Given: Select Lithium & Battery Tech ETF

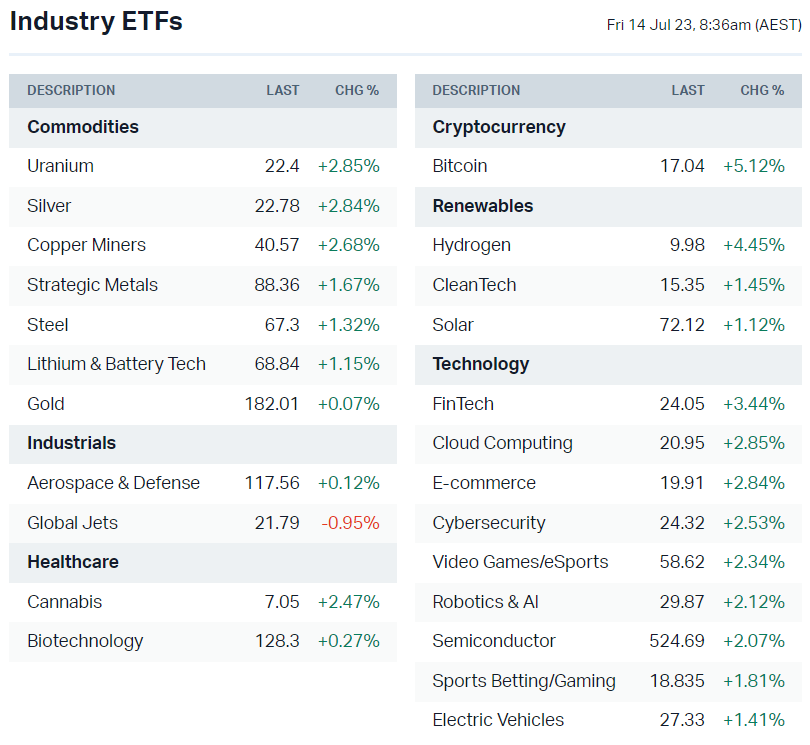Looking at the screenshot, I should 117,364.
